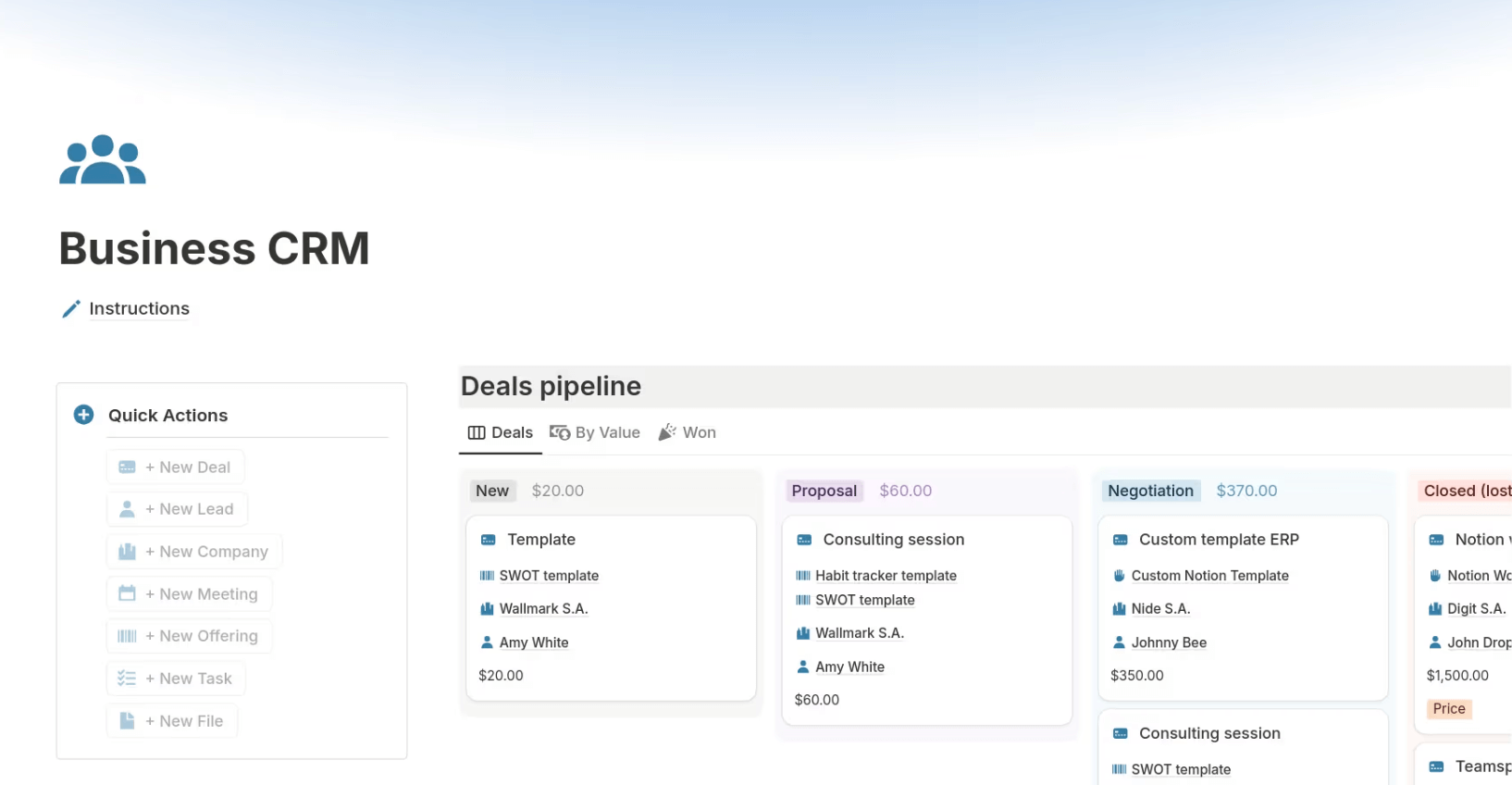This screenshot has width=1512, height=785.
Task: Add a contact with + New Lead
Action: point(178,509)
